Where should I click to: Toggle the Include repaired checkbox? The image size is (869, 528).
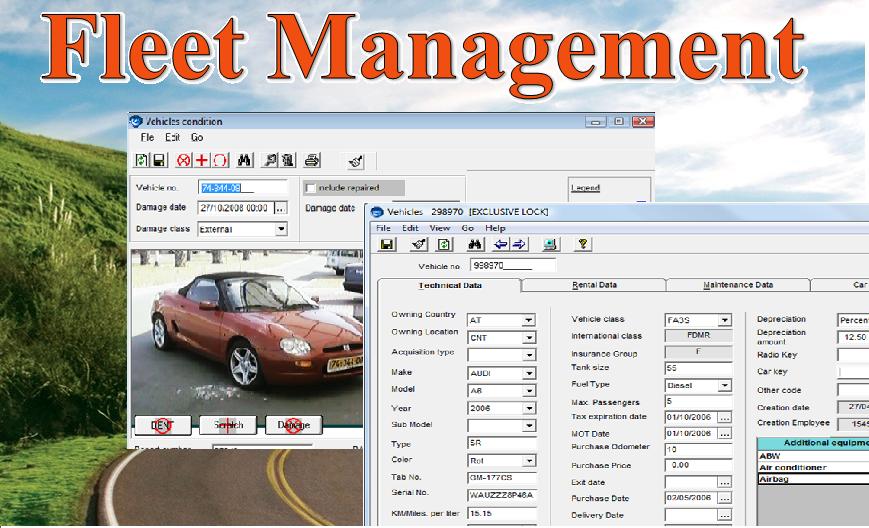(x=310, y=188)
